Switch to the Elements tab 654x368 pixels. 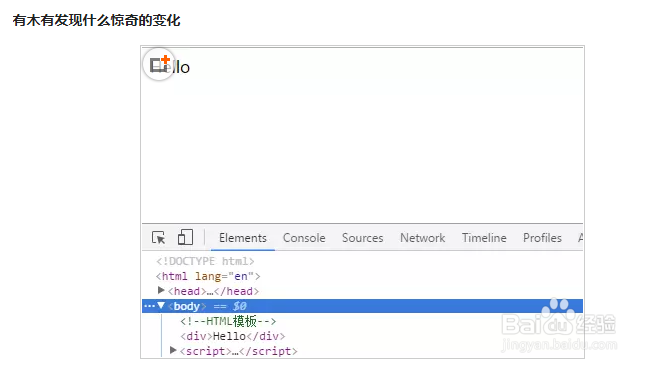tap(243, 238)
